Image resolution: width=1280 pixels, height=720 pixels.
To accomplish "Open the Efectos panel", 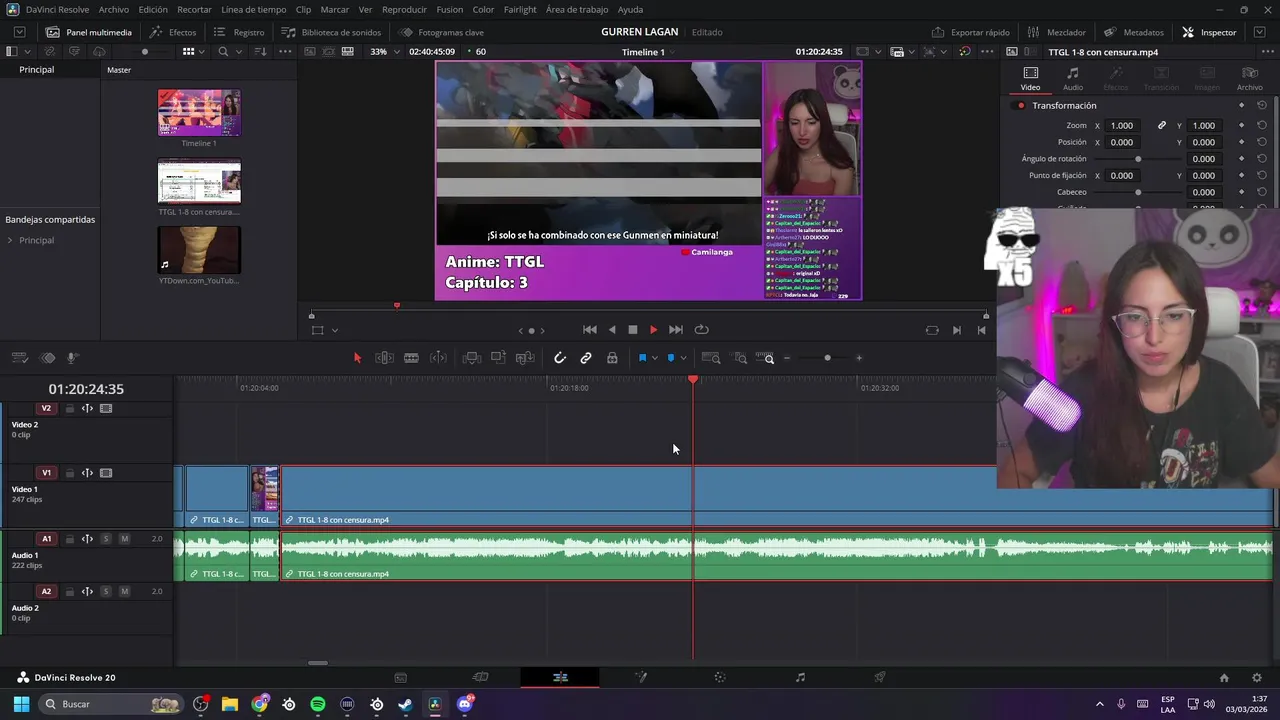I will click(173, 32).
